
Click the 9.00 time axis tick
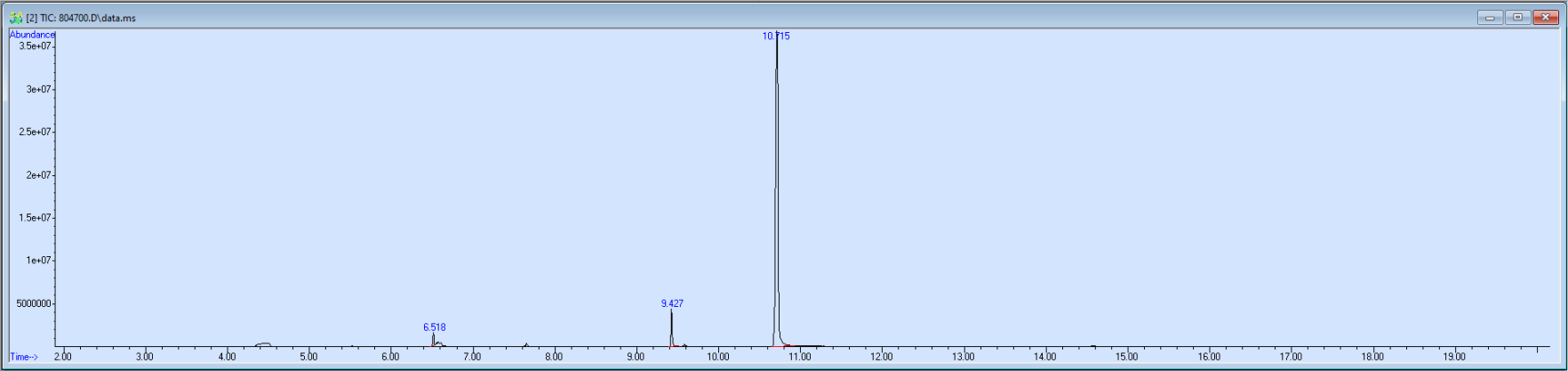(x=636, y=357)
